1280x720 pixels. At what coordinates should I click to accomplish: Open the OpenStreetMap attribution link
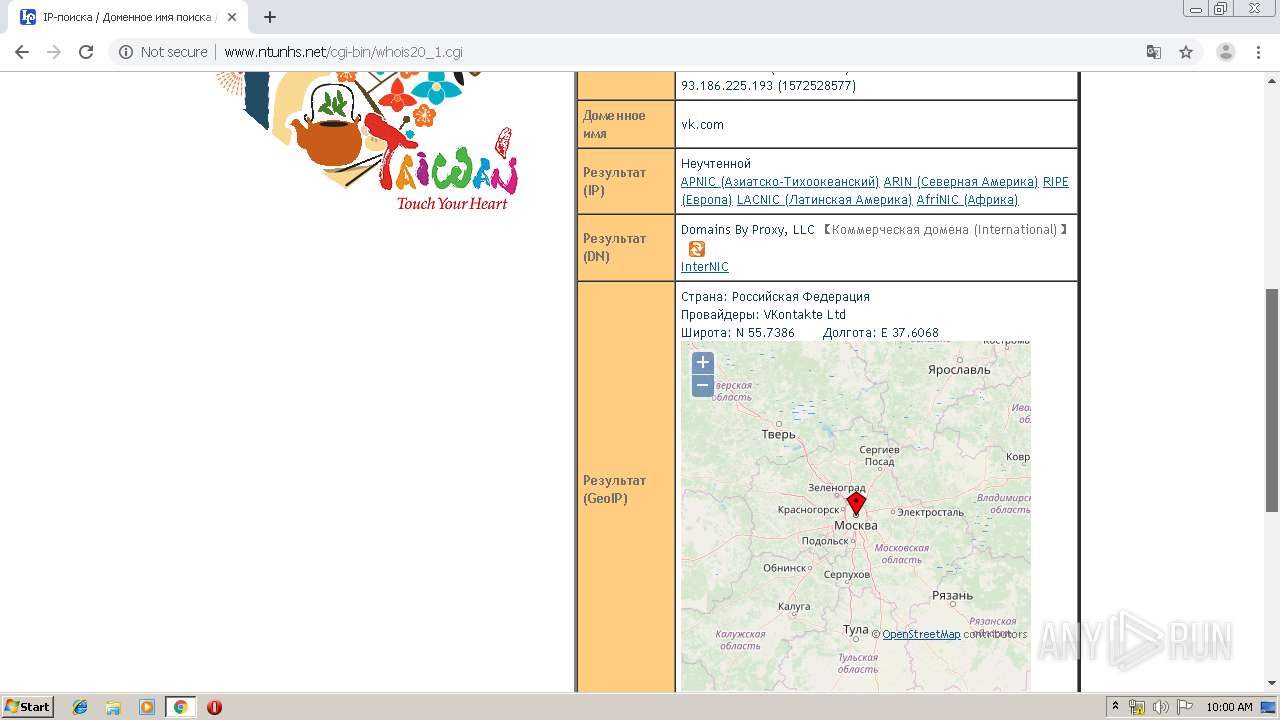click(921, 634)
